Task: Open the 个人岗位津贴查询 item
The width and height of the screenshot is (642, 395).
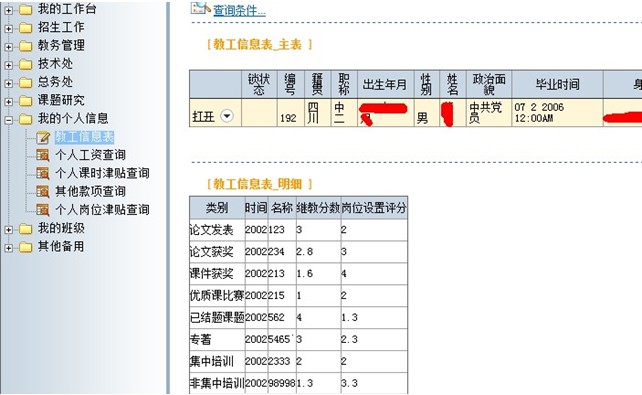Action: [x=102, y=210]
